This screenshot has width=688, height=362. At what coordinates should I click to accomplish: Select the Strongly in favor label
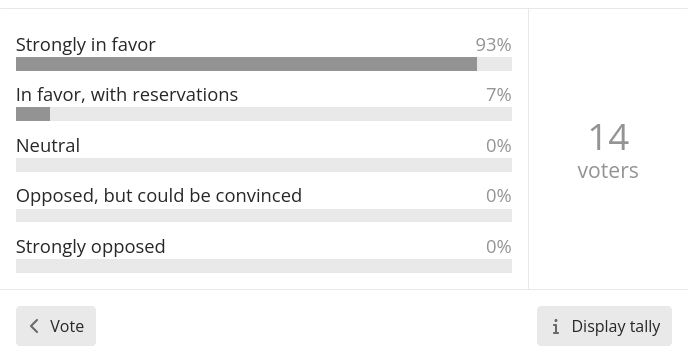coord(86,45)
